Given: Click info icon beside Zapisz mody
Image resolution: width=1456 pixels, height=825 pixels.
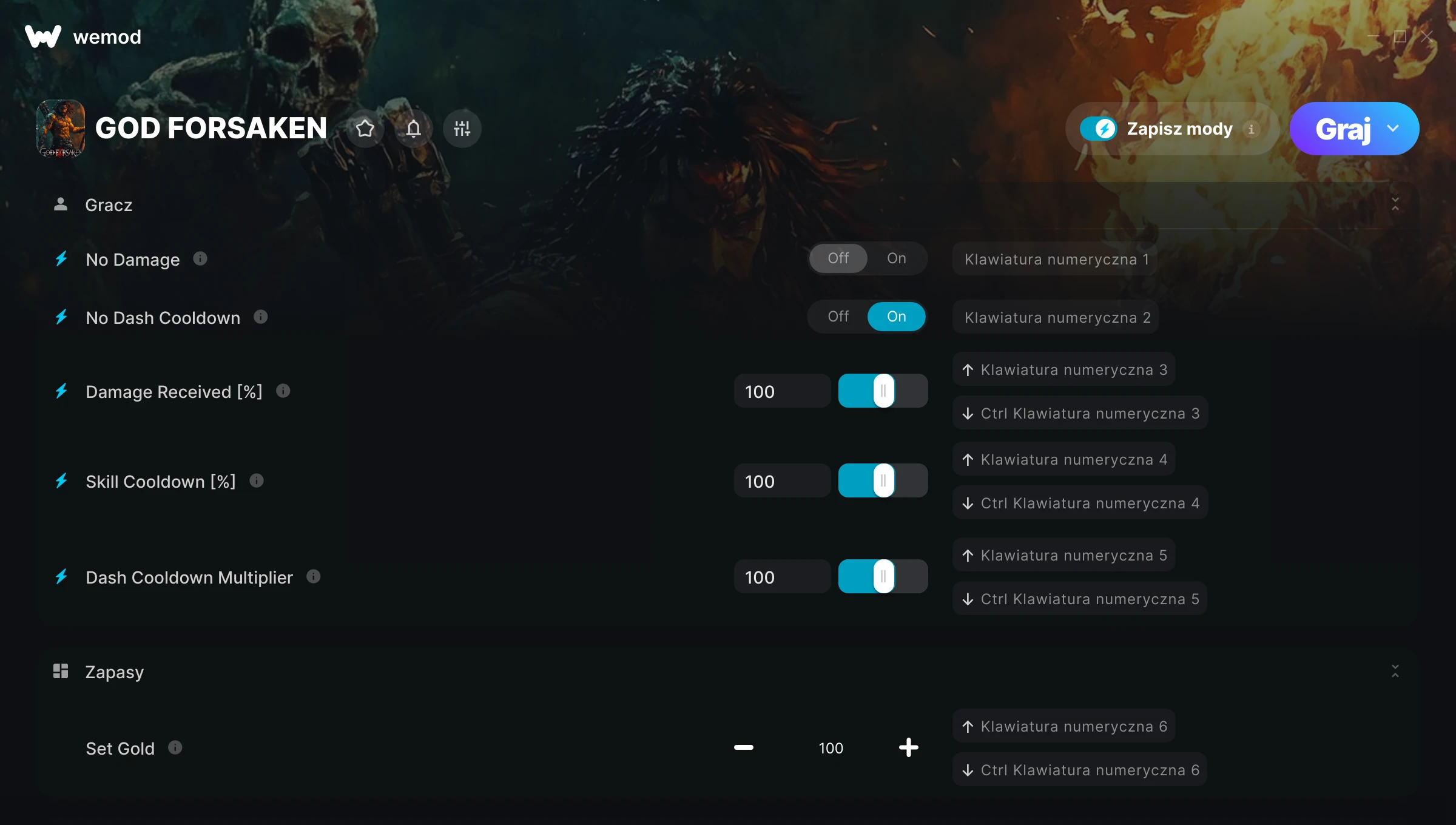Looking at the screenshot, I should [1251, 129].
